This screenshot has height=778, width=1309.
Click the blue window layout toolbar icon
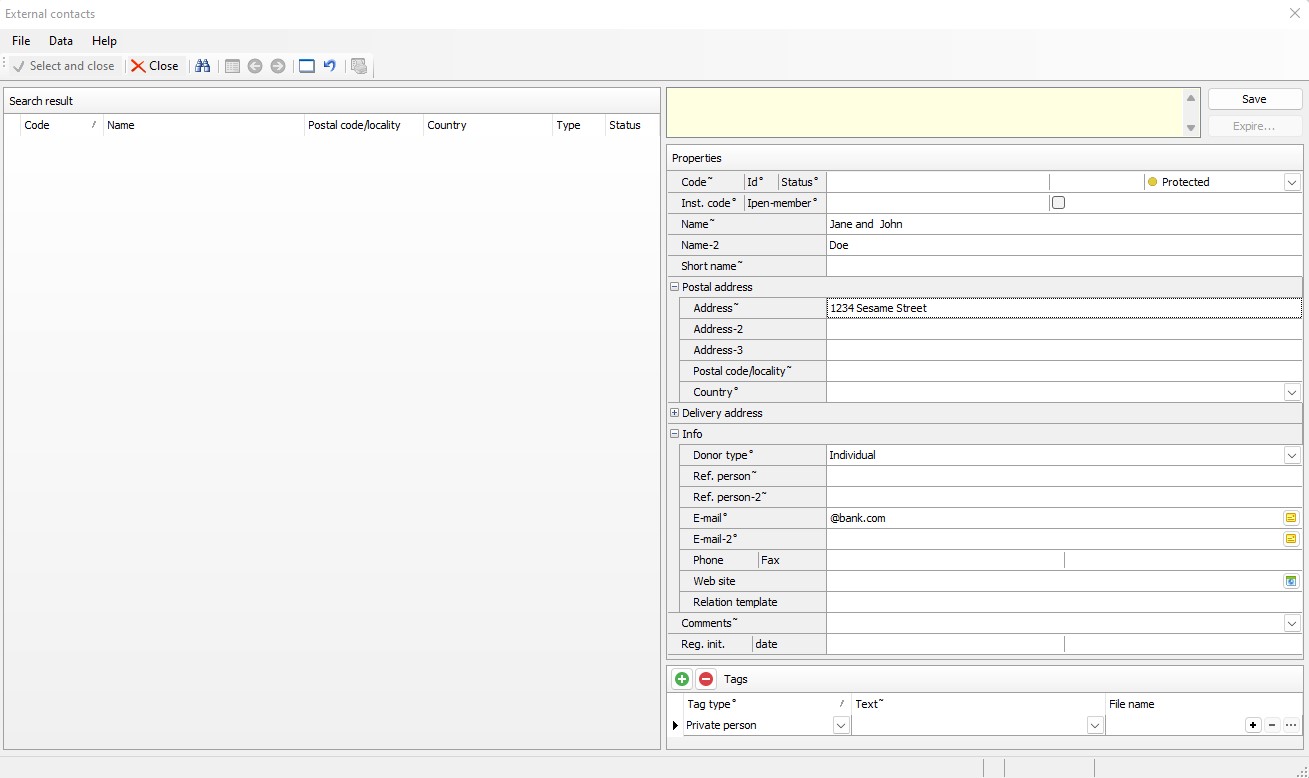coord(307,66)
